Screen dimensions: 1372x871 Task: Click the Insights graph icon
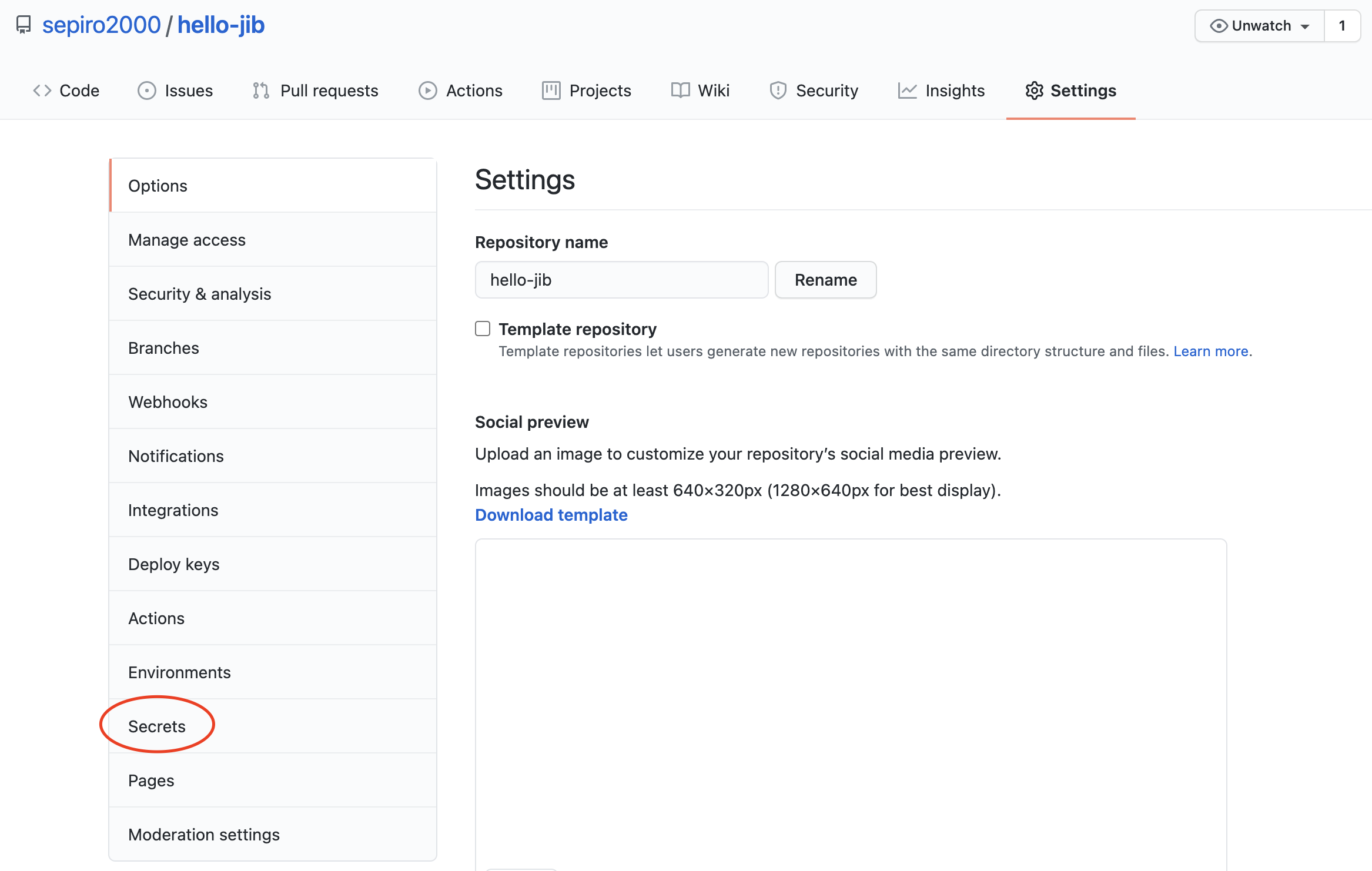(x=907, y=91)
